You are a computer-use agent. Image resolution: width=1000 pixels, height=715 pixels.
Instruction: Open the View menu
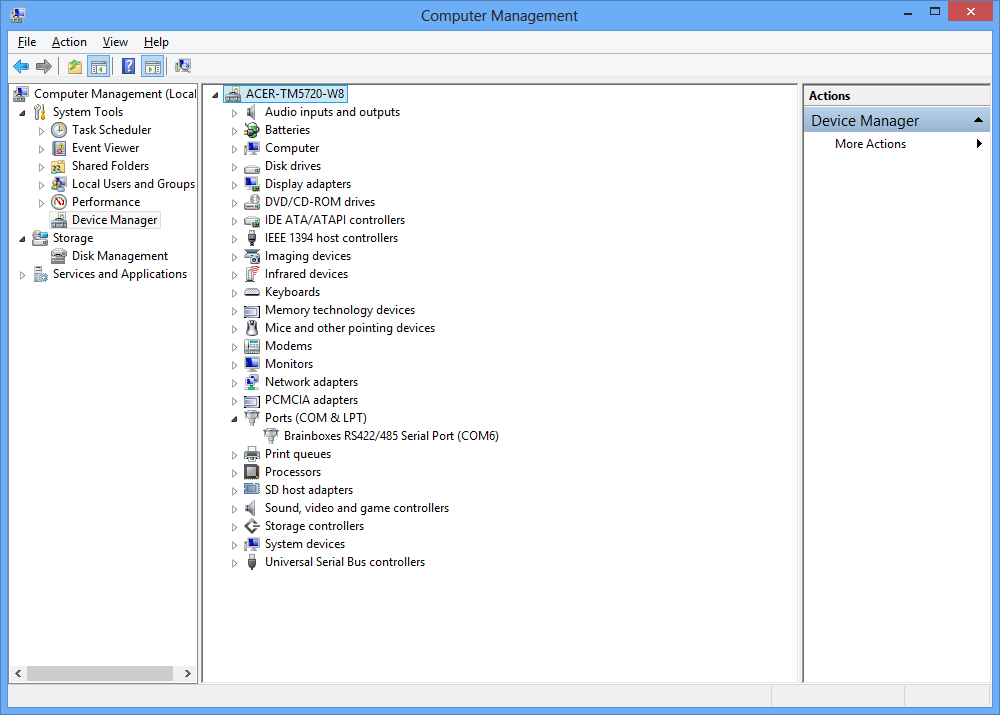tap(114, 42)
